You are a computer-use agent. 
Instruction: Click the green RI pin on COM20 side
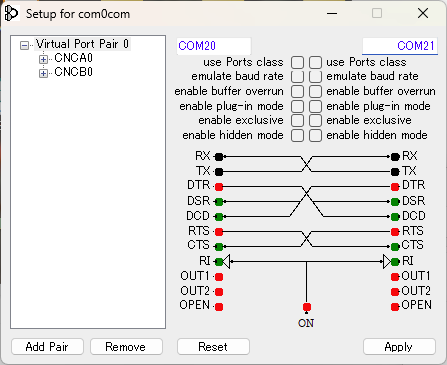tap(219, 262)
